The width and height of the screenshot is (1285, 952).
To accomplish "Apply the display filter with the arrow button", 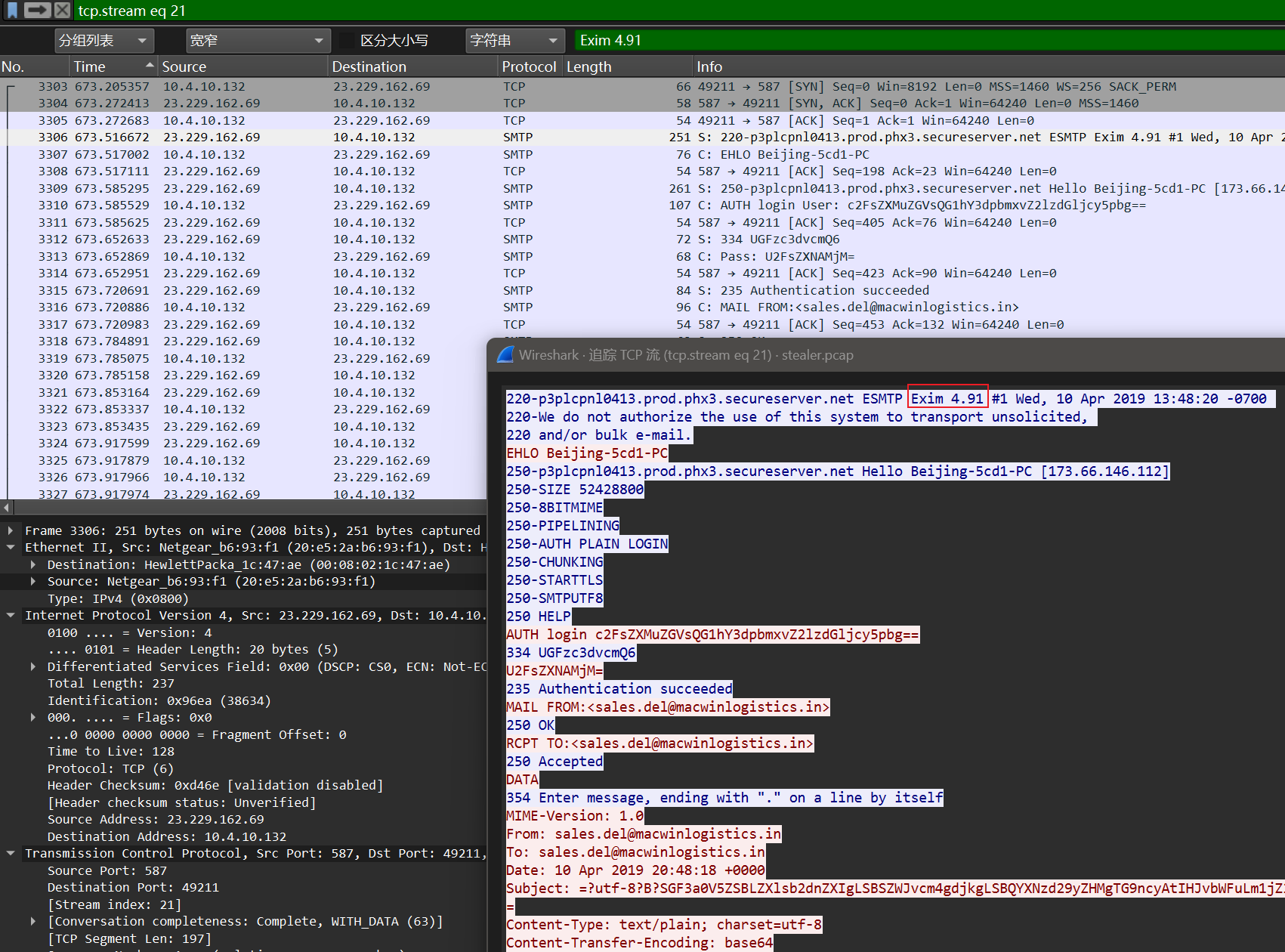I will [x=37, y=10].
